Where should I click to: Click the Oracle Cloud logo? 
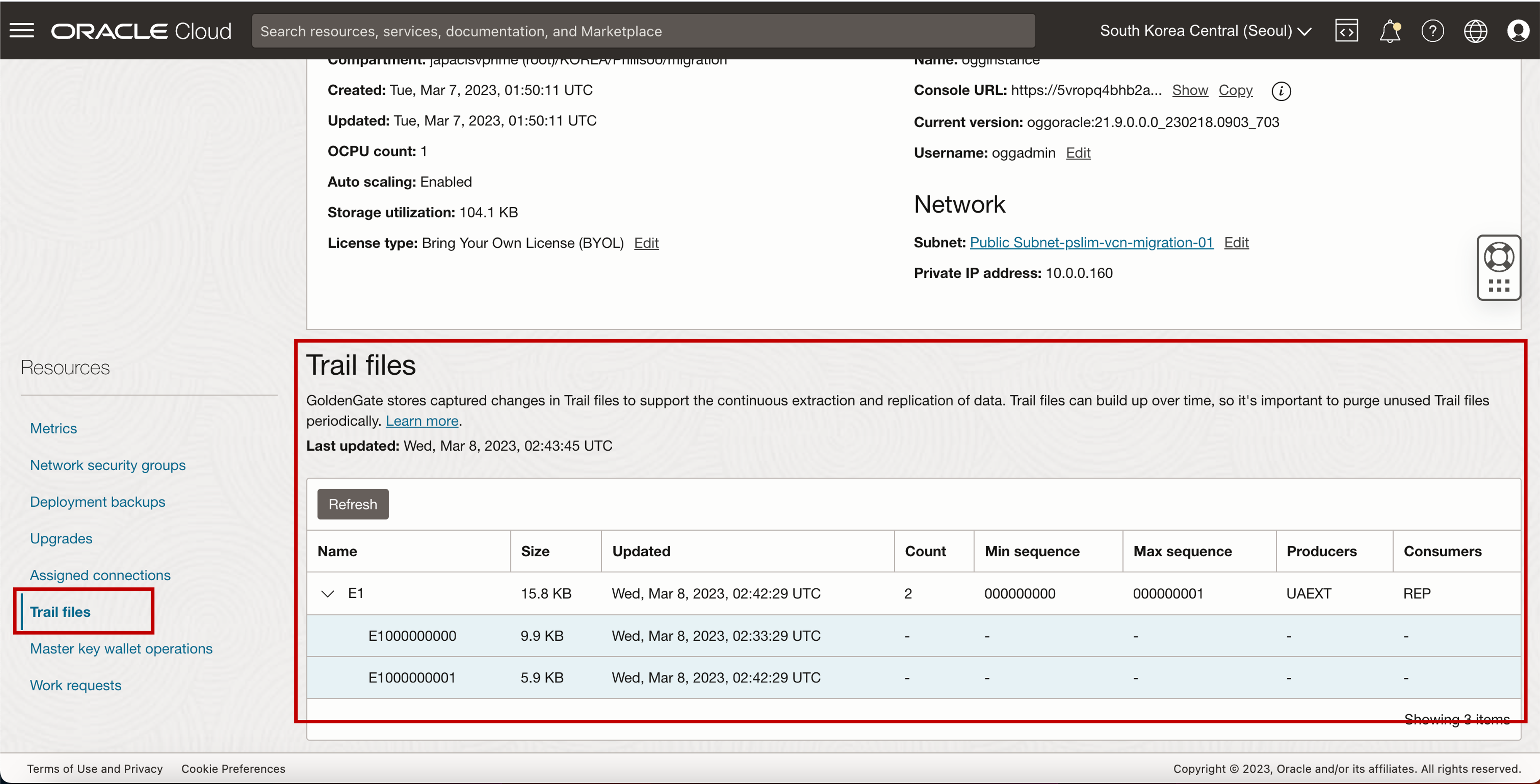point(141,31)
